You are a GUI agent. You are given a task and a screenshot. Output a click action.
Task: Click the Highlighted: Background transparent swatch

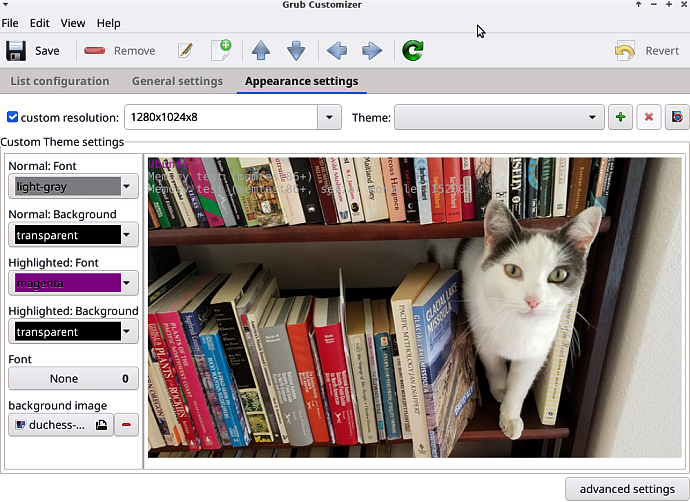click(68, 332)
